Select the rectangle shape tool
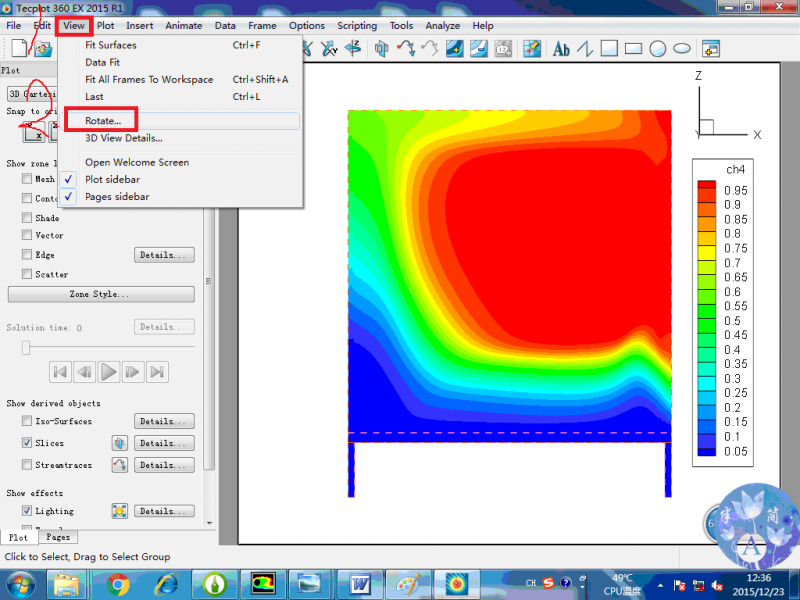 (x=633, y=49)
